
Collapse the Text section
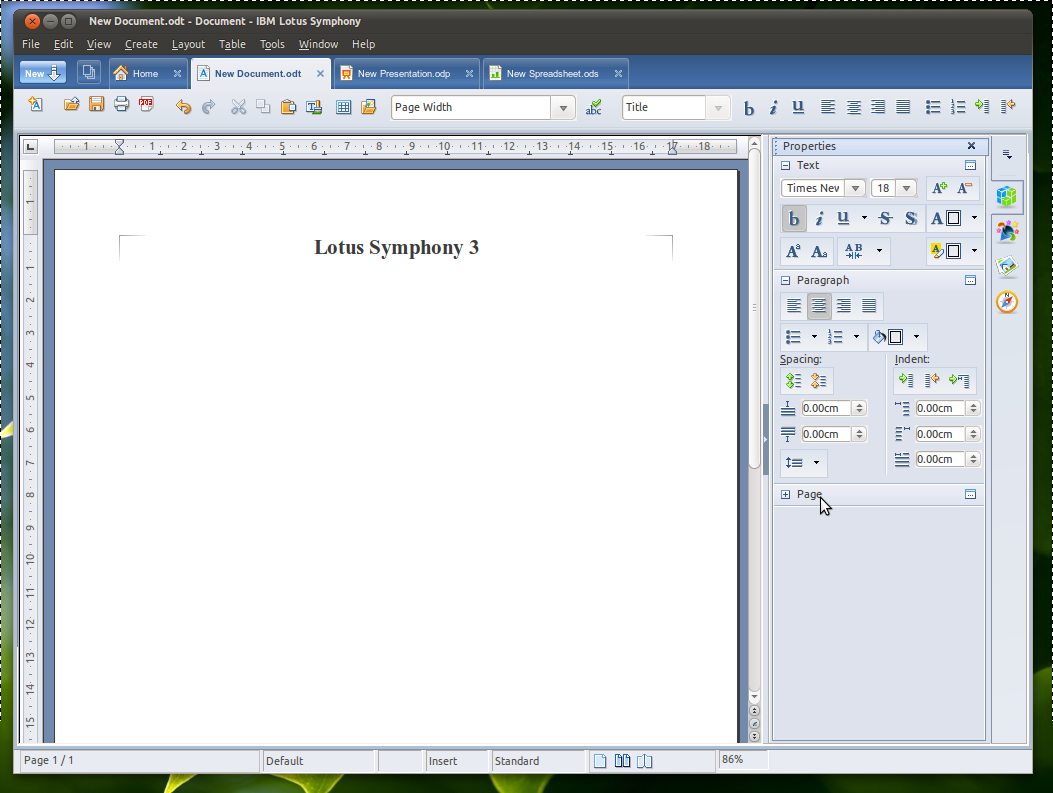(785, 165)
